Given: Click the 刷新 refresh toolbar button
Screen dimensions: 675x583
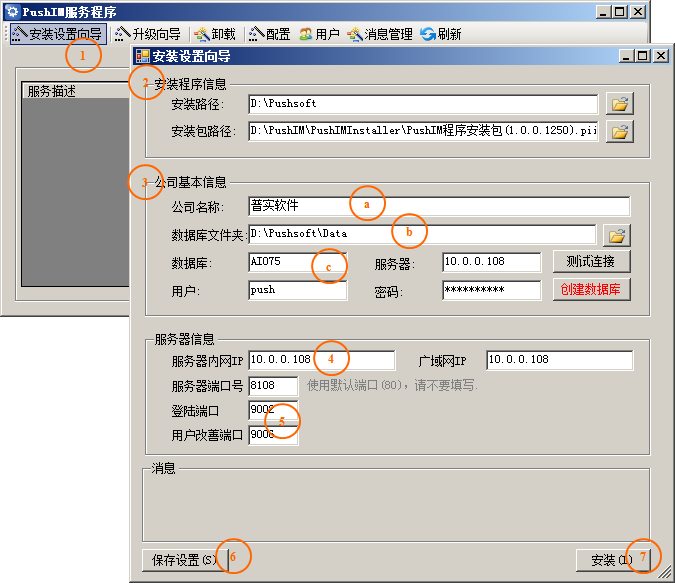Looking at the screenshot, I should (441, 34).
